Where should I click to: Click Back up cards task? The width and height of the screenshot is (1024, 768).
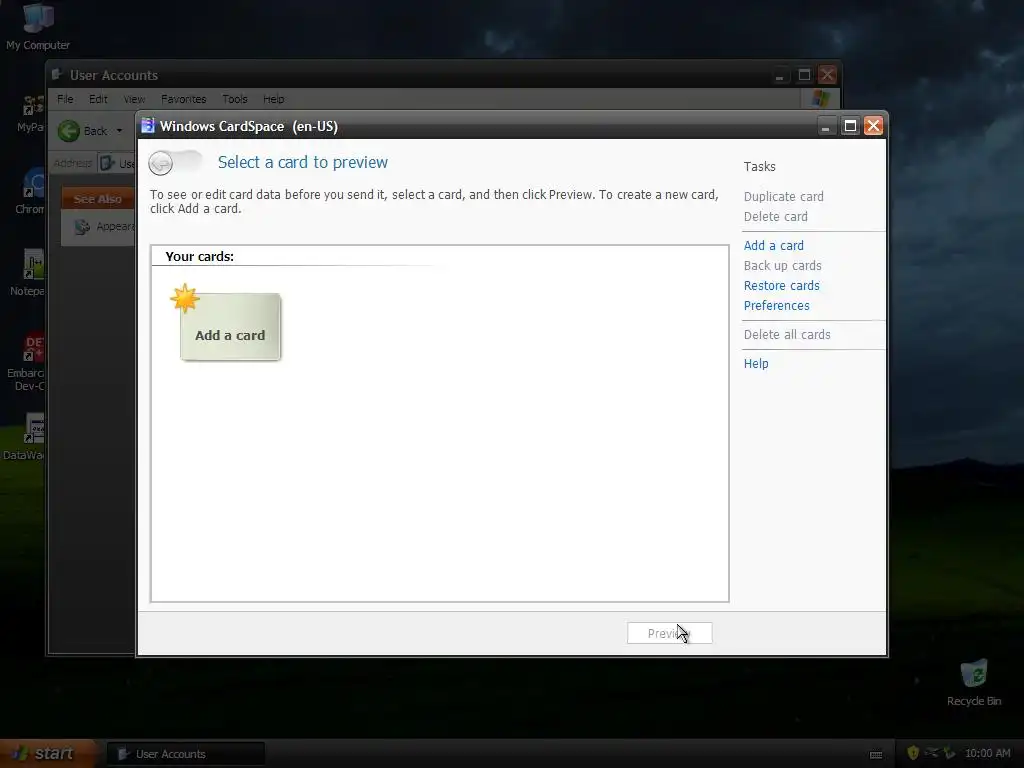point(782,266)
